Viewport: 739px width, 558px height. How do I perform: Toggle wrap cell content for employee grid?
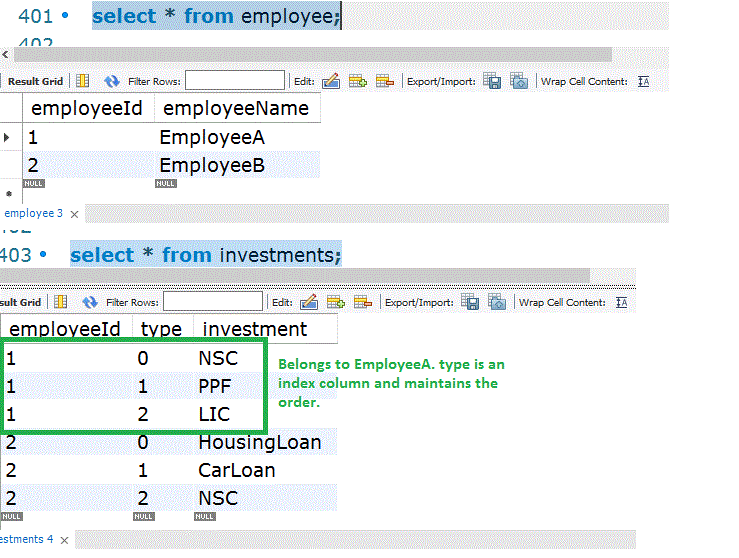643,82
